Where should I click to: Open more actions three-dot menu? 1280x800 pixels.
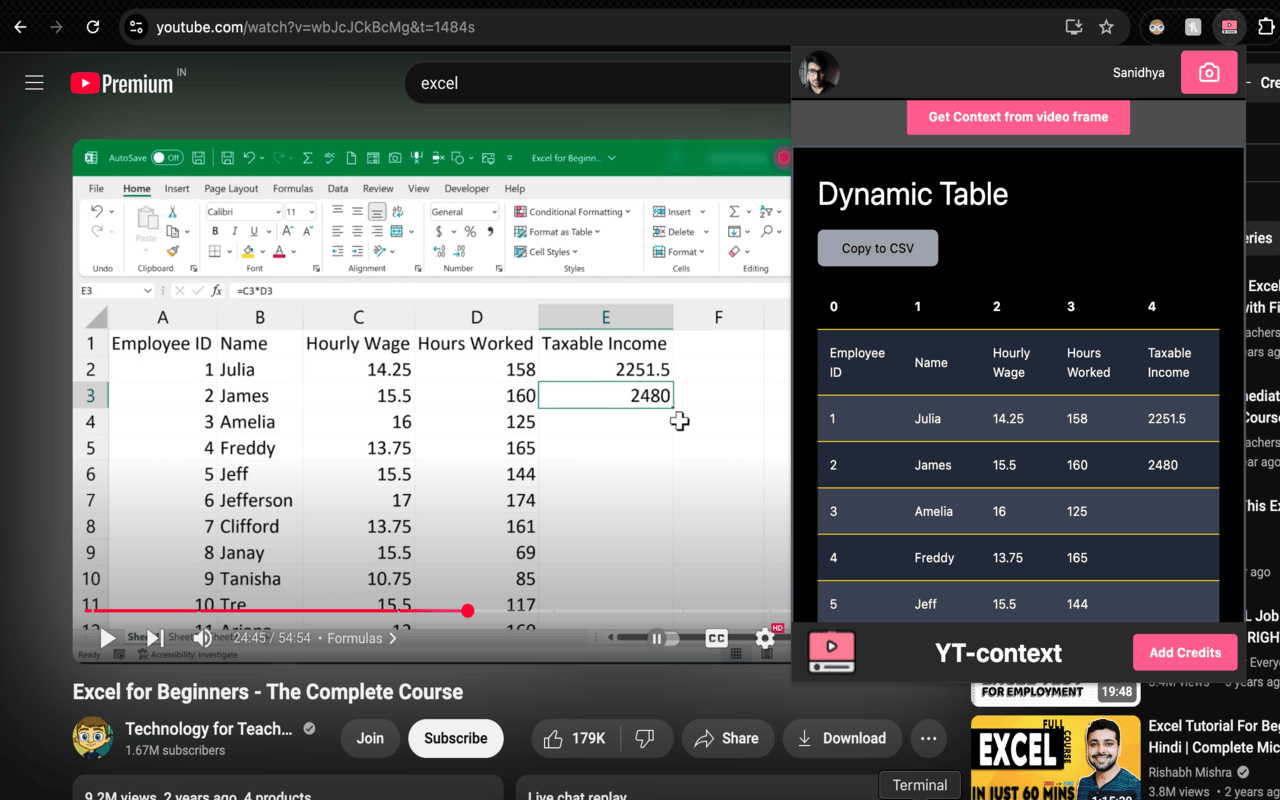928,738
